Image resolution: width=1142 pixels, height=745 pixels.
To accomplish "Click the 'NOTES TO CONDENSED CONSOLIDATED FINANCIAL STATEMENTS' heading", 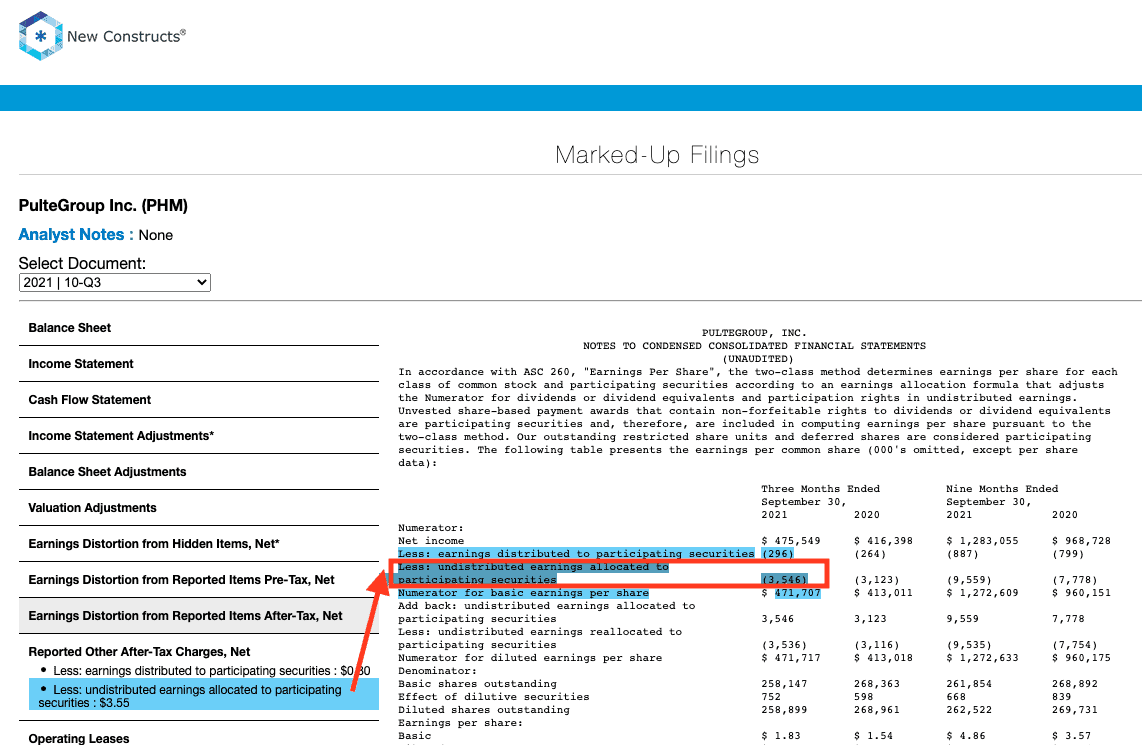I will coord(755,346).
